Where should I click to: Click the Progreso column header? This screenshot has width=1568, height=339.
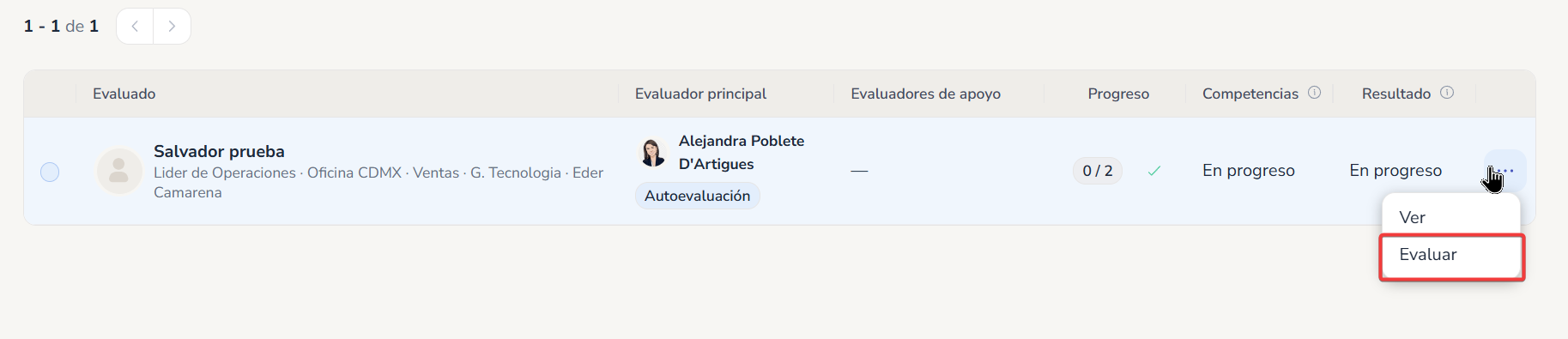pos(1118,94)
